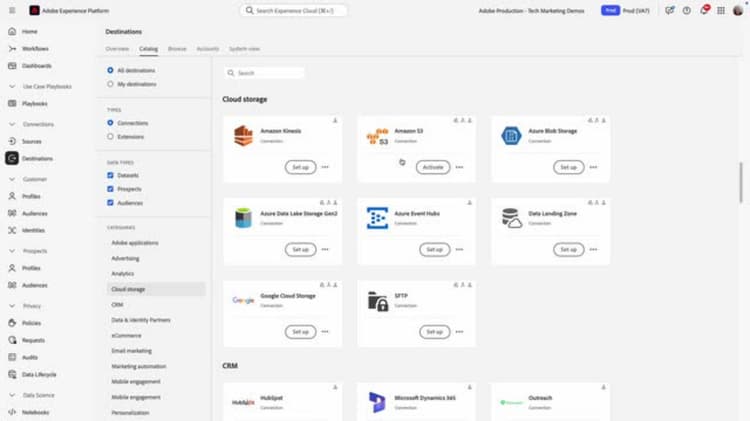This screenshot has width=750, height=421.
Task: Collapse the Prospects sidebar section
Action: point(12,251)
